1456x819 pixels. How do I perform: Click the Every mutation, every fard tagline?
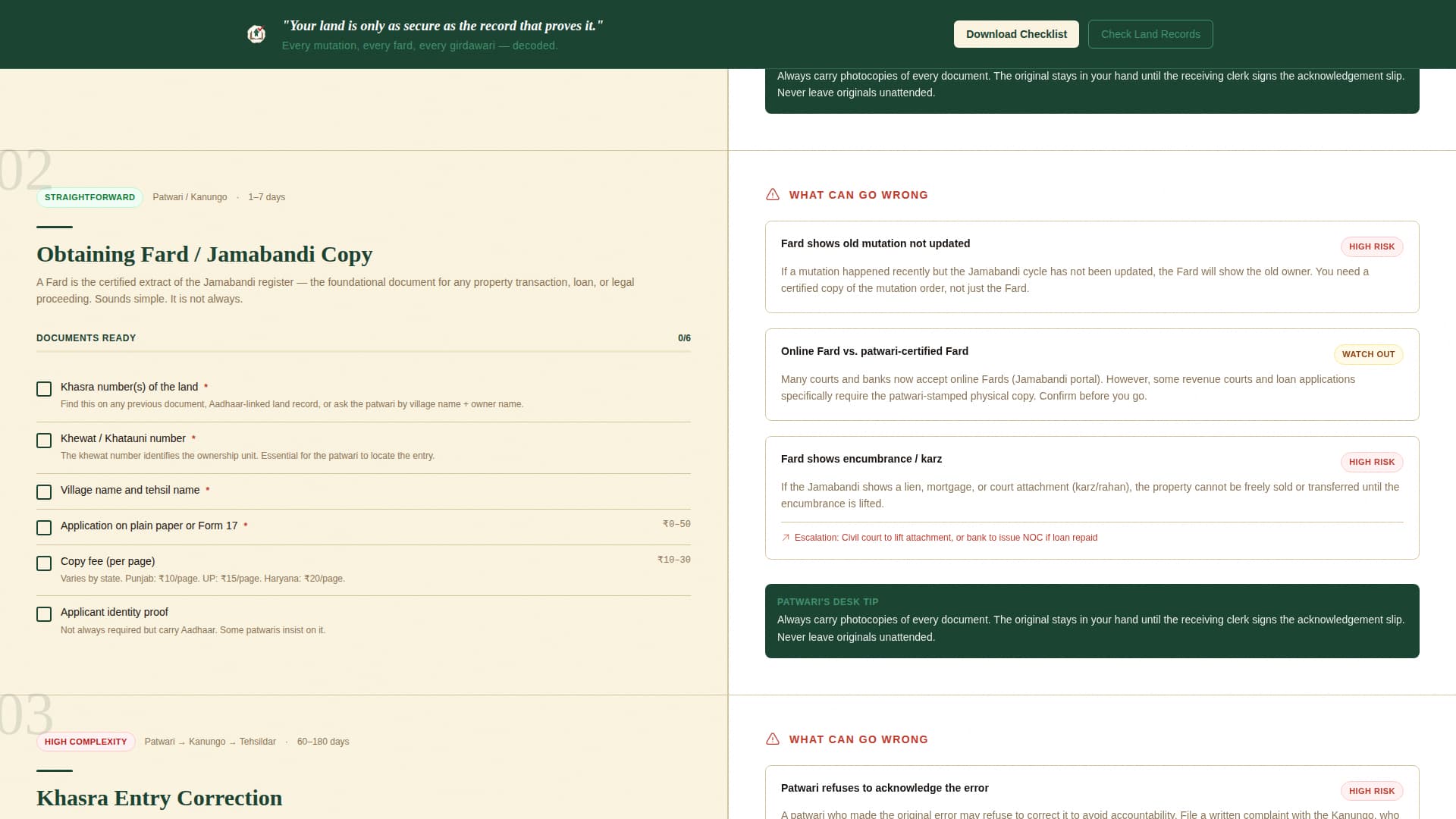pos(419,45)
